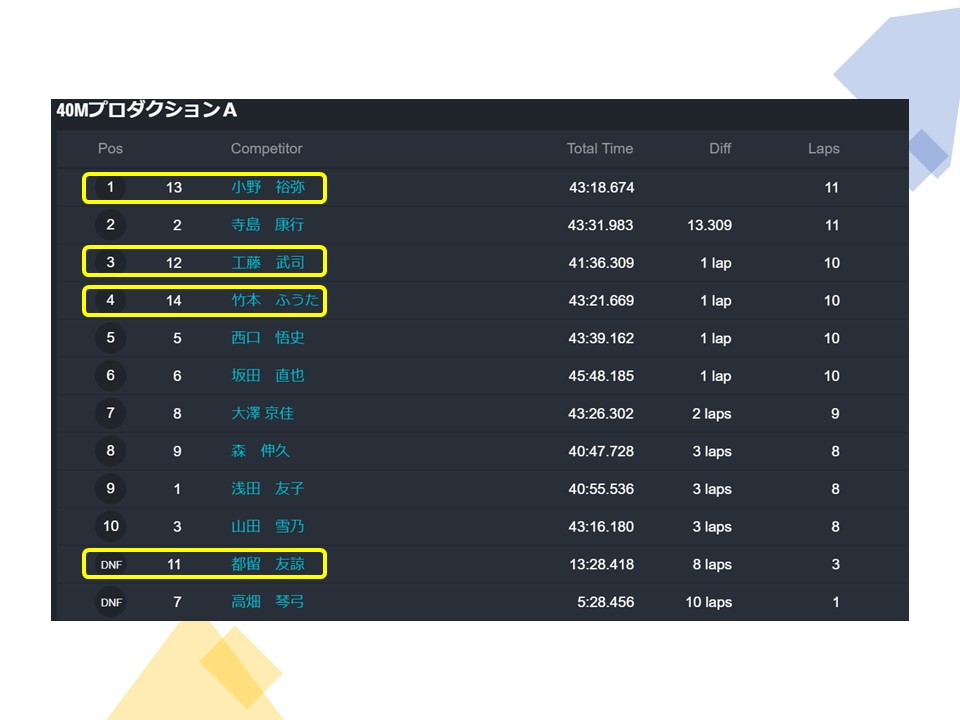Image resolution: width=960 pixels, height=720 pixels.
Task: Sort by the Total Time column header
Action: pos(599,149)
